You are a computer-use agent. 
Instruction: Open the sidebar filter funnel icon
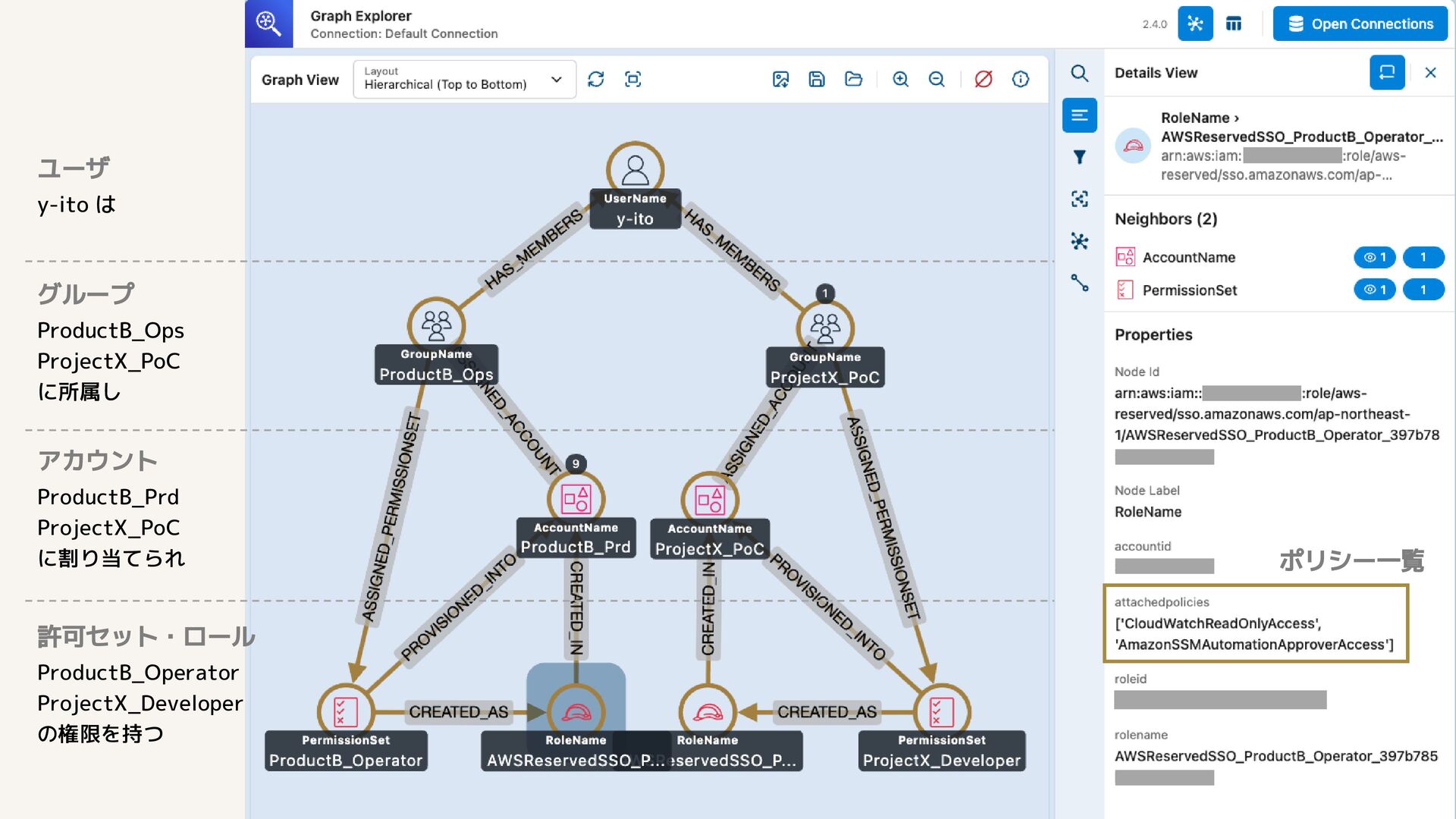1079,157
